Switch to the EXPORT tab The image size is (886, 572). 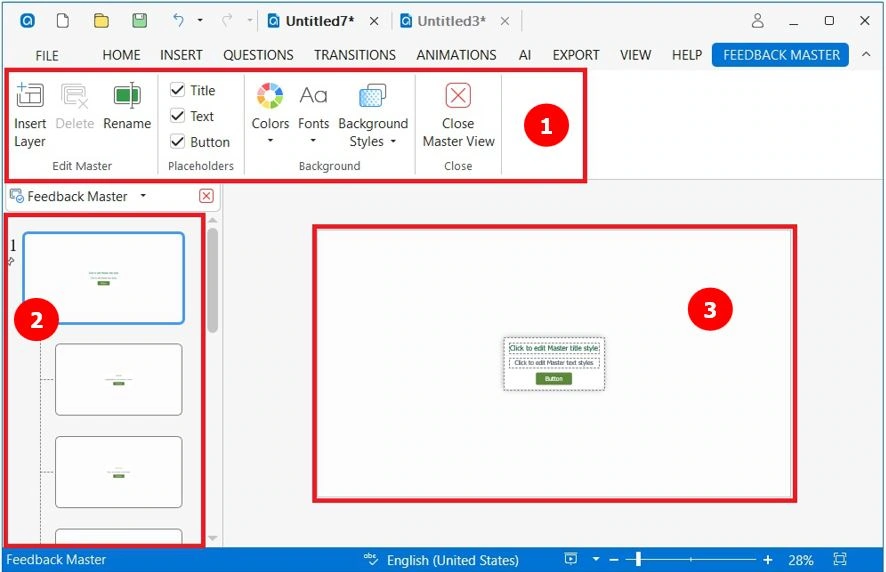click(576, 55)
